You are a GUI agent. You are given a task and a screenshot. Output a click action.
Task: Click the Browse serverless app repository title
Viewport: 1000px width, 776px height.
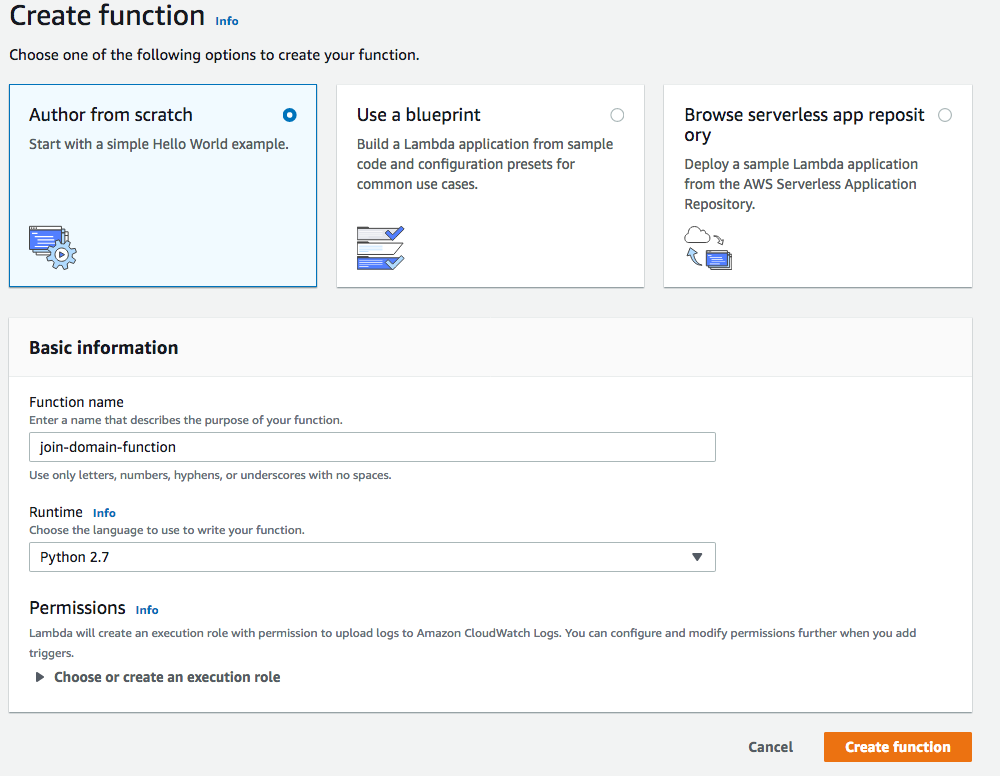(804, 125)
